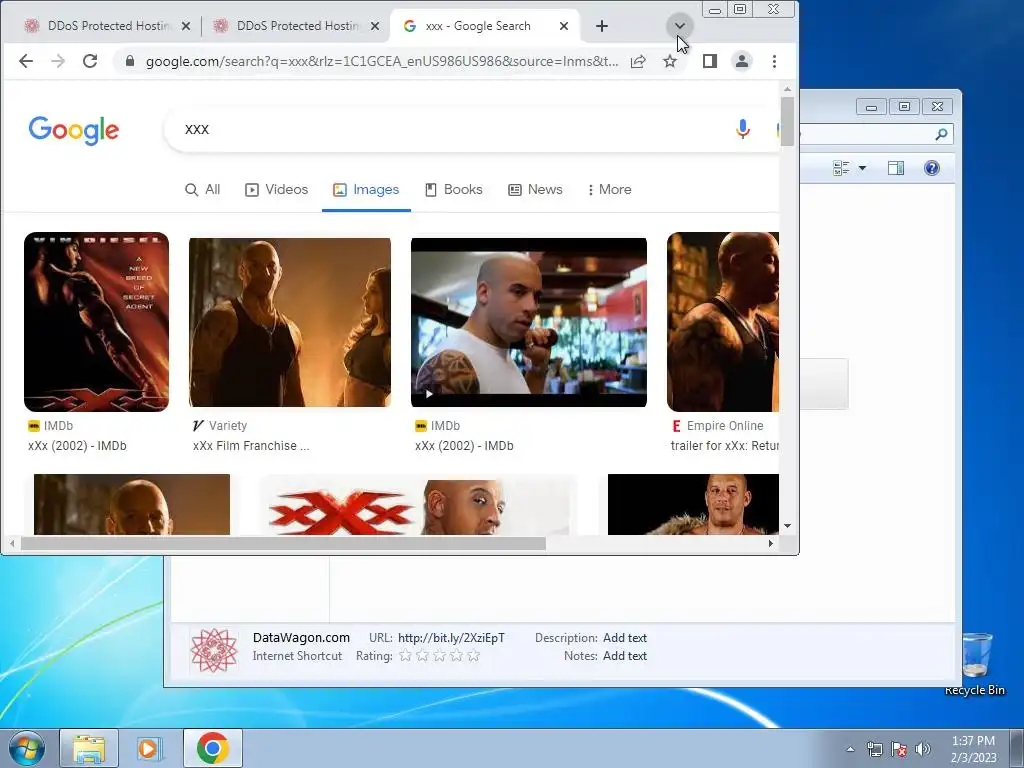Click the Google logo

[x=74, y=130]
